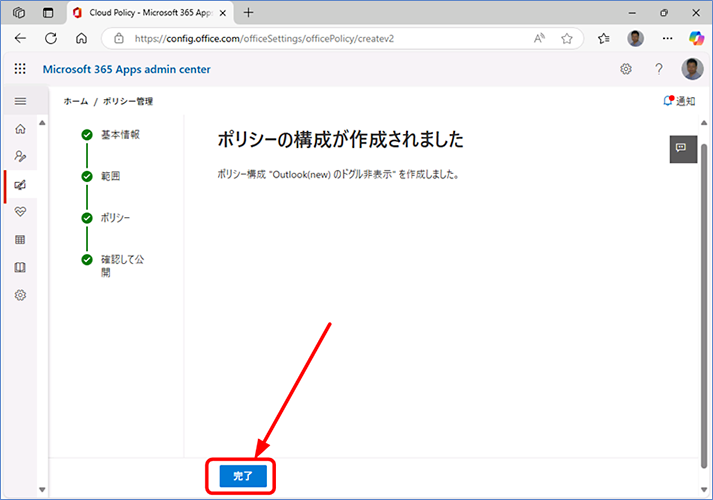The image size is (713, 500).
Task: Select the Cloud Policy browser tab
Action: click(150, 13)
